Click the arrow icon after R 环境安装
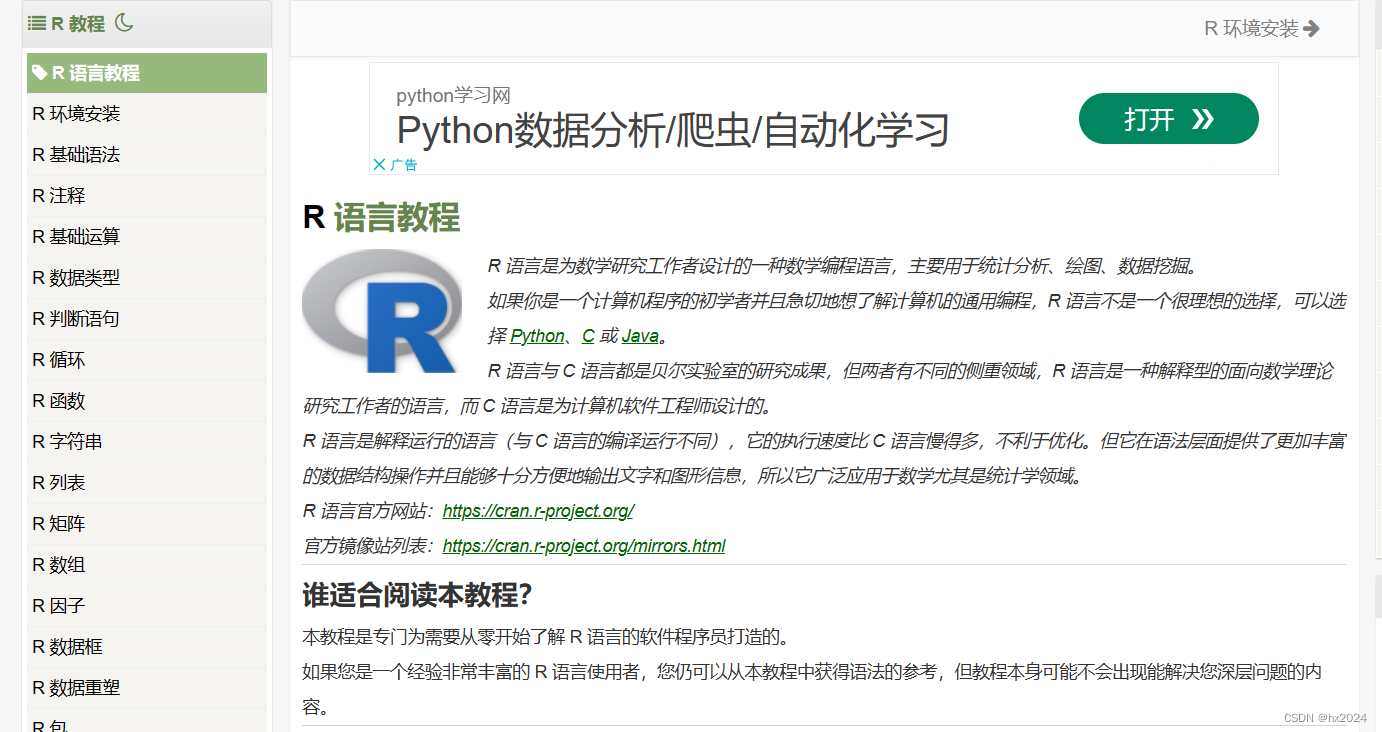The height and width of the screenshot is (732, 1382). (x=1312, y=28)
